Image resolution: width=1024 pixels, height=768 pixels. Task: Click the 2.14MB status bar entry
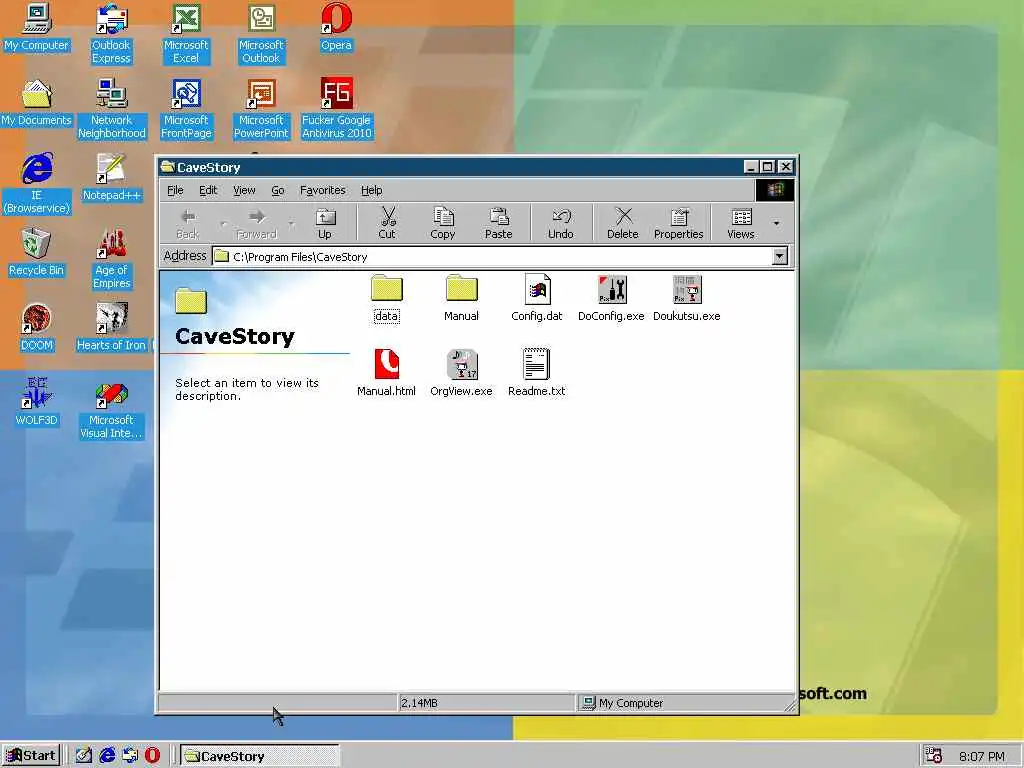486,703
